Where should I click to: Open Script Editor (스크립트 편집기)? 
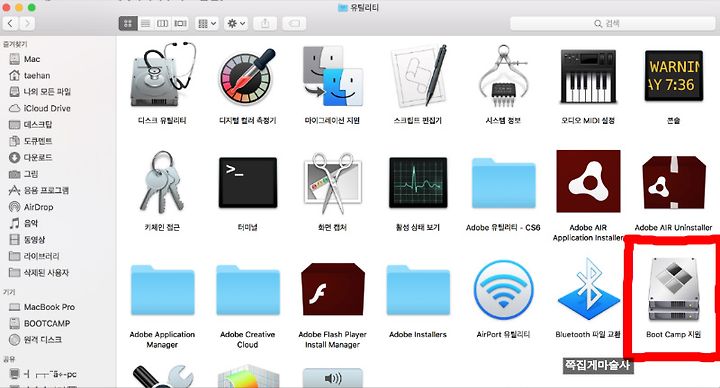418,76
